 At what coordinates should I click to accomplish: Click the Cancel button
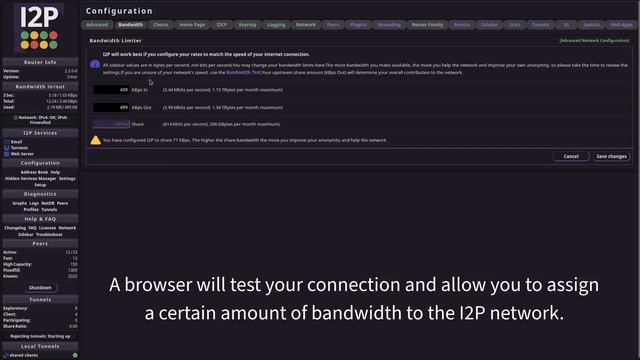[x=571, y=156]
